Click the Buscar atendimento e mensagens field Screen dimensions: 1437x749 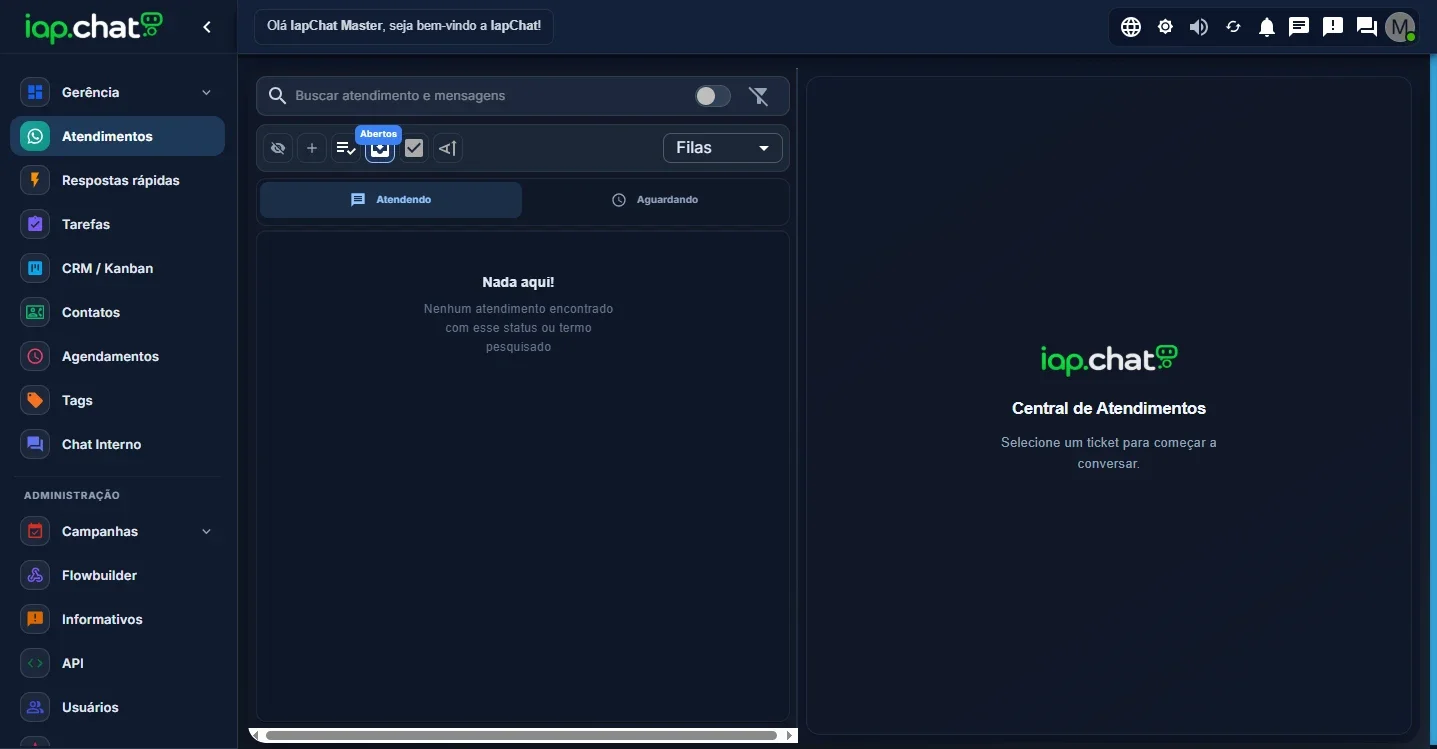point(490,96)
